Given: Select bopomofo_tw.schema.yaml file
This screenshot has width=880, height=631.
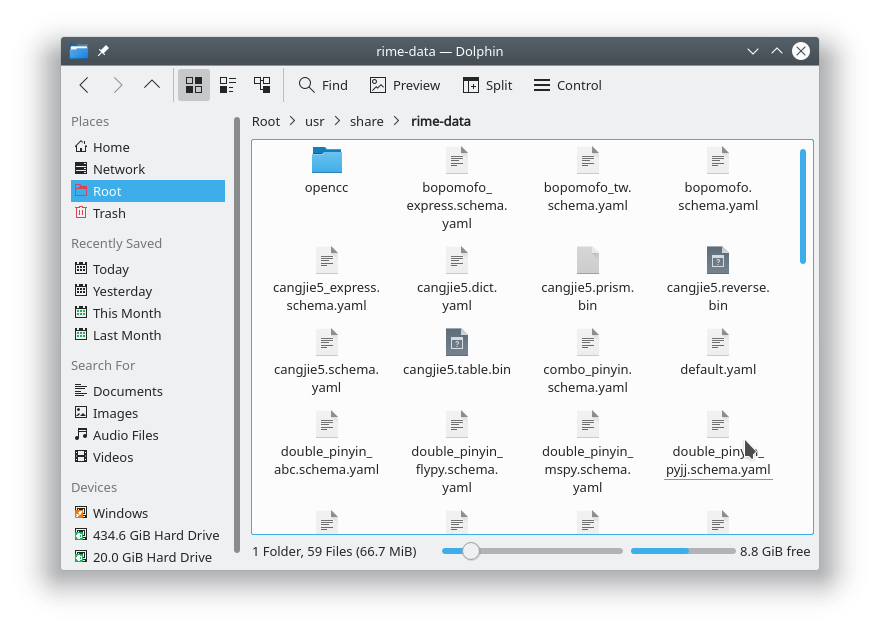Looking at the screenshot, I should click(588, 179).
